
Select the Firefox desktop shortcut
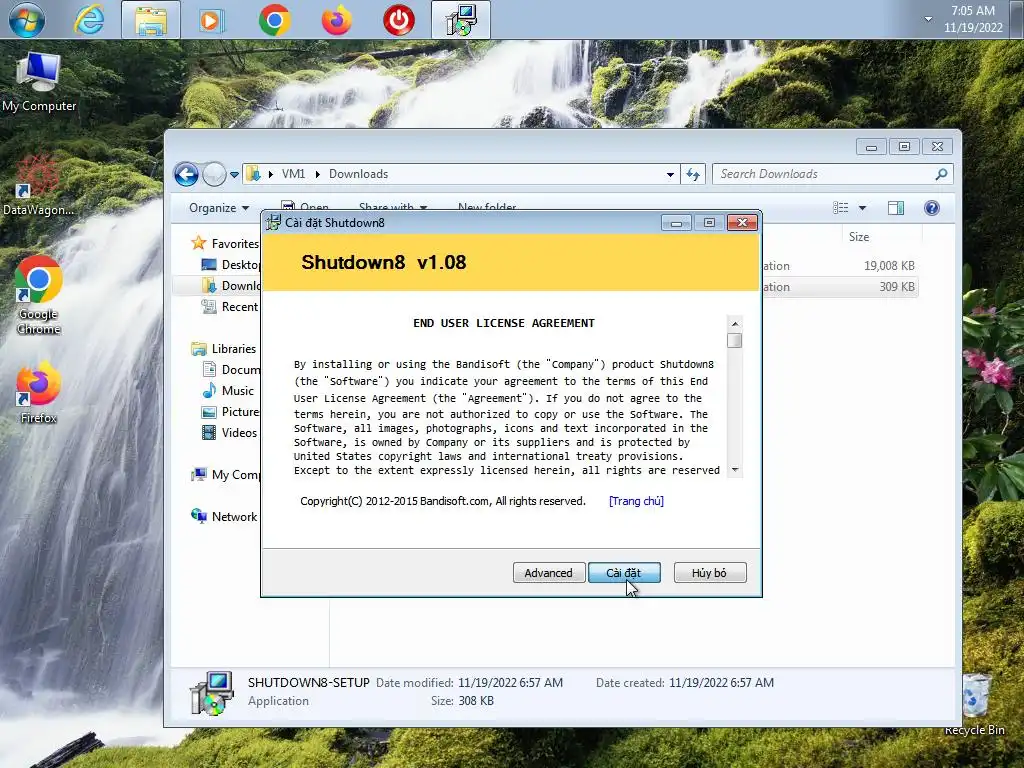[39, 393]
